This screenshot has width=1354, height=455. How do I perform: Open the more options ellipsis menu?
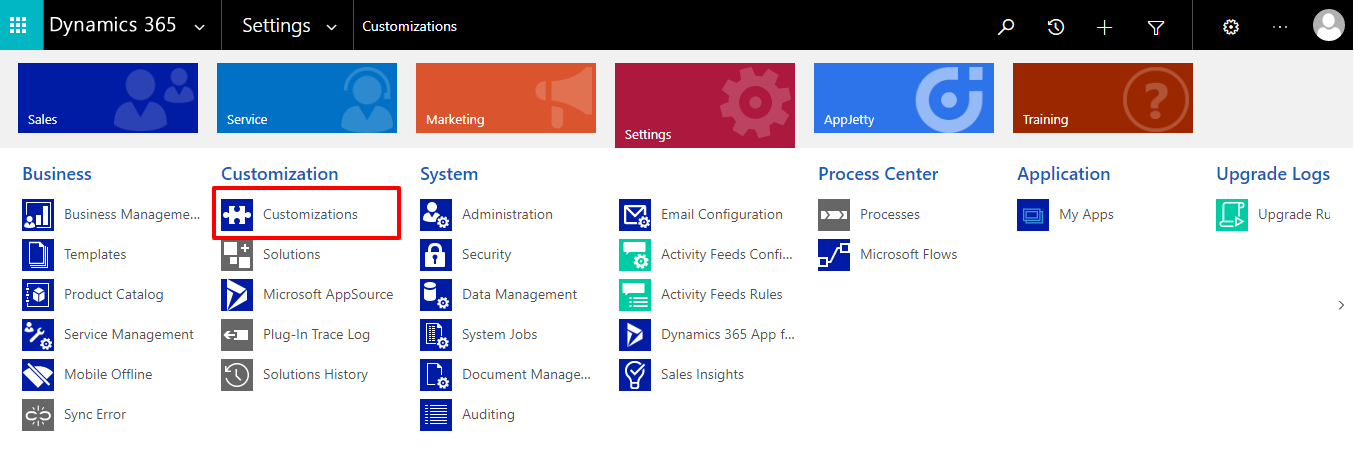(x=1280, y=27)
